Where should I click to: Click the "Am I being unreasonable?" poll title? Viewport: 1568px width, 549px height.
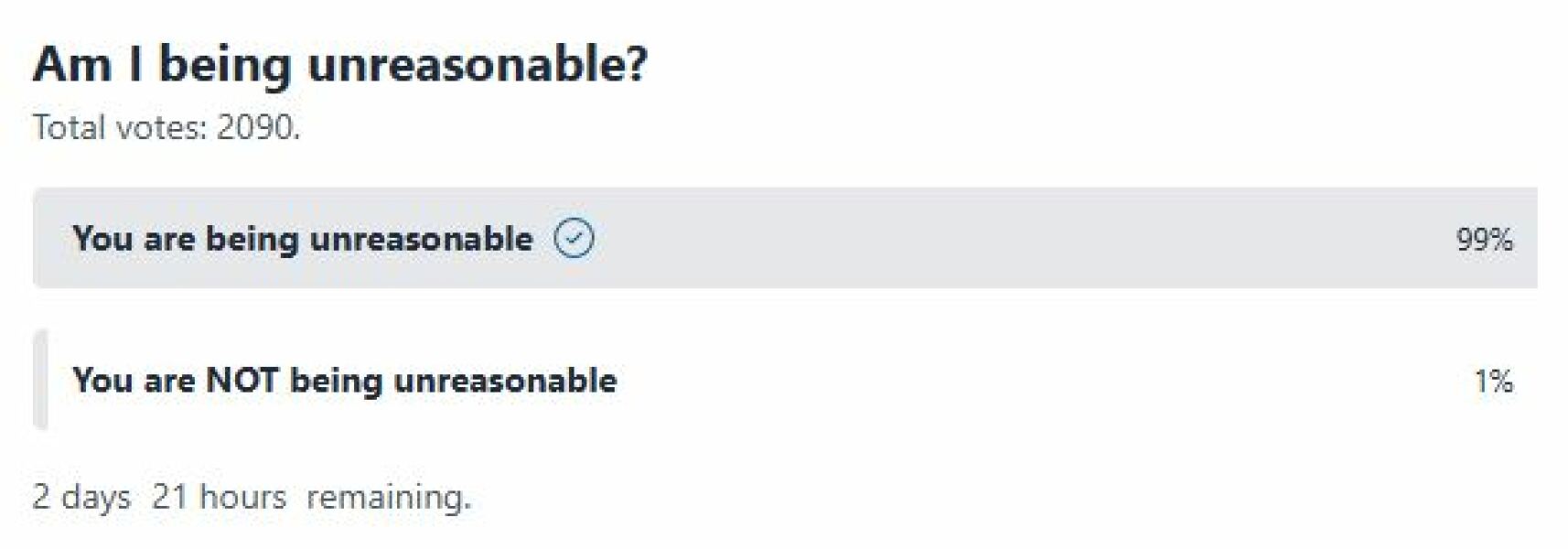(x=339, y=64)
